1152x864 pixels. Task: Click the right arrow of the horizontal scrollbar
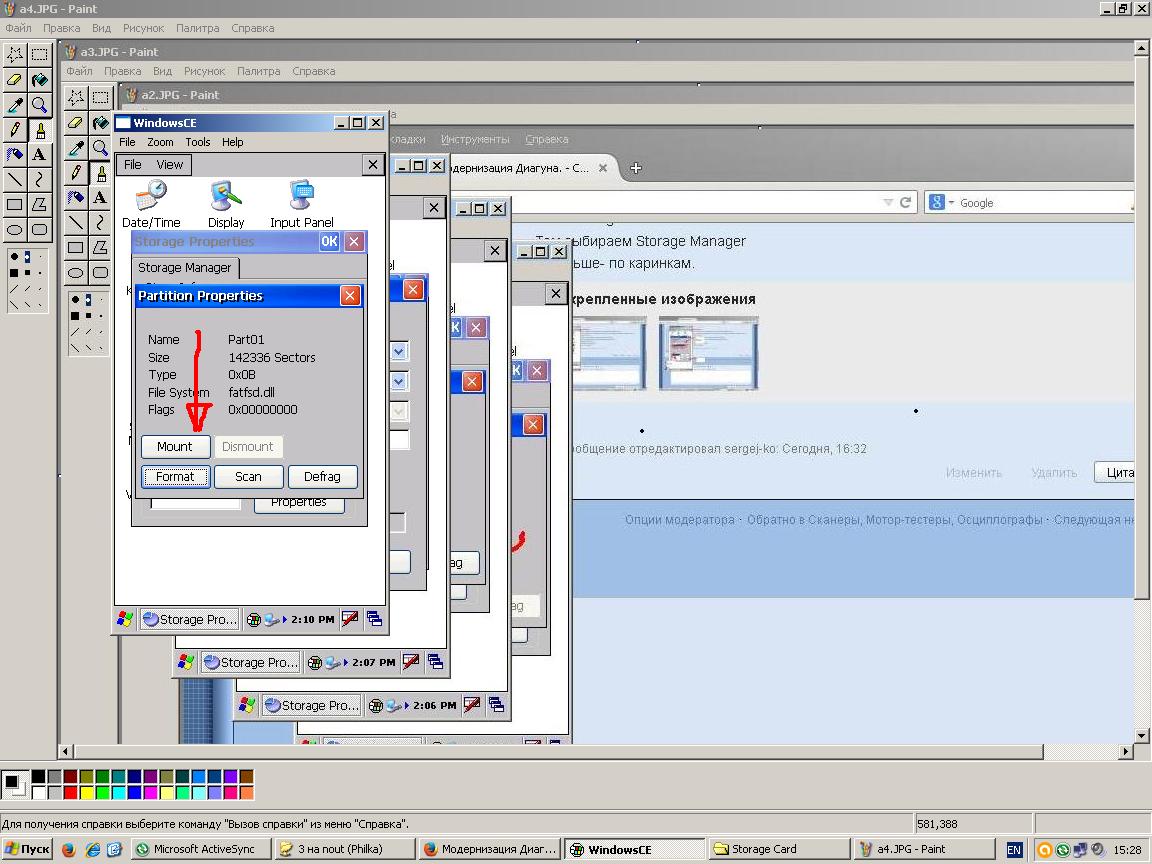pos(1126,752)
